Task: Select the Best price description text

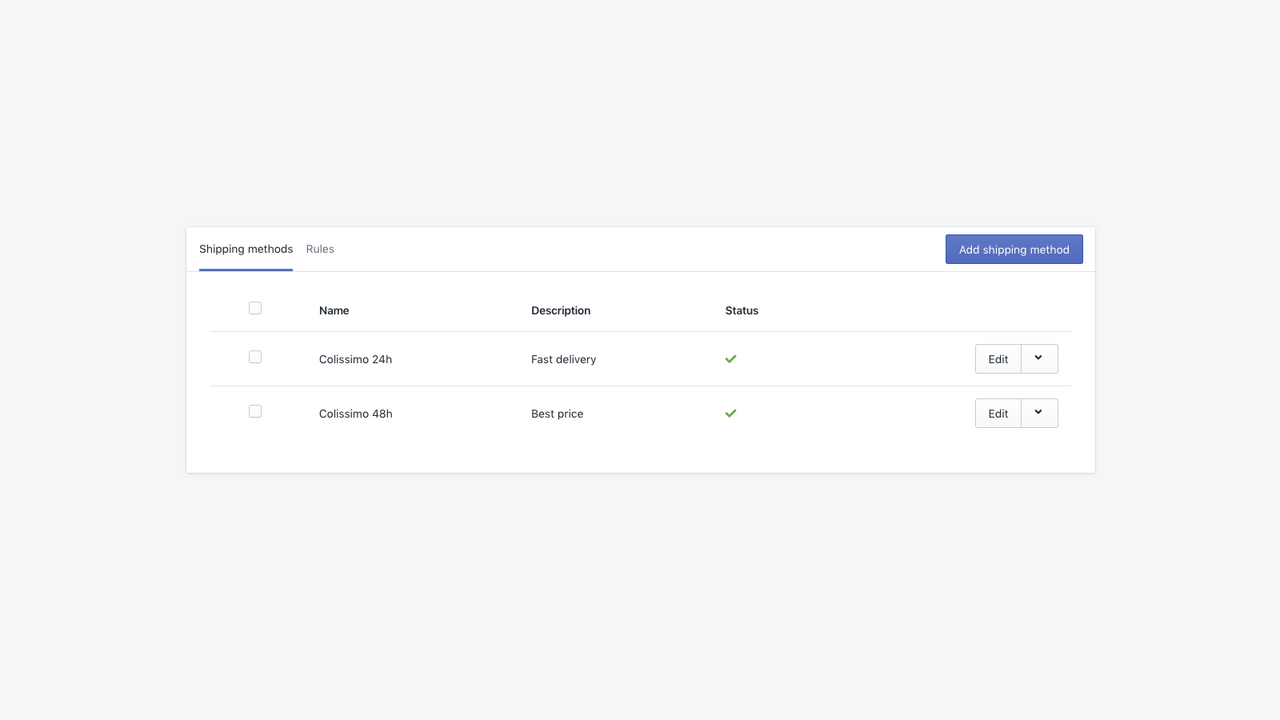Action: pyautogui.click(x=557, y=413)
